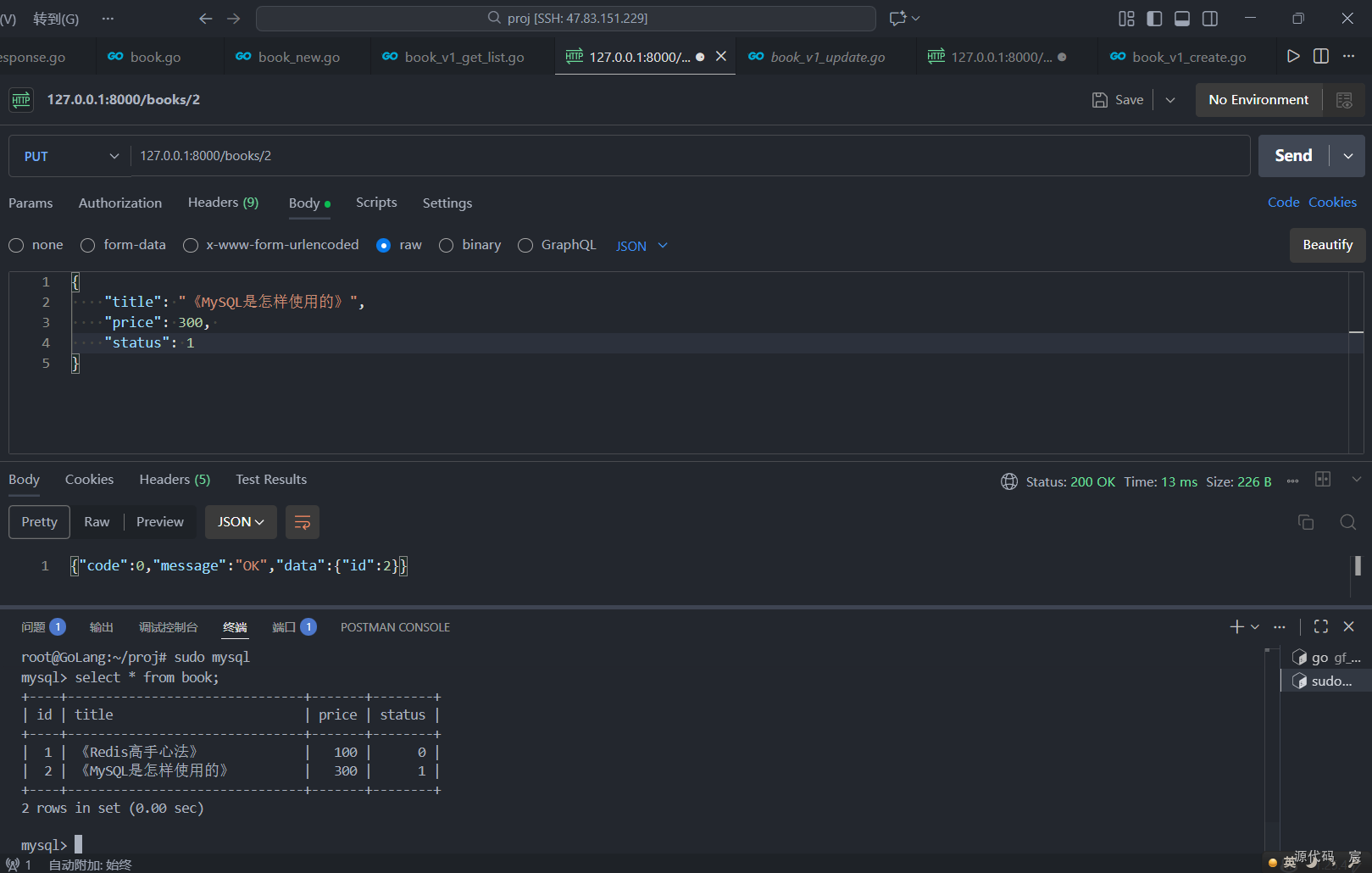Open the PUT method dropdown

[x=70, y=156]
